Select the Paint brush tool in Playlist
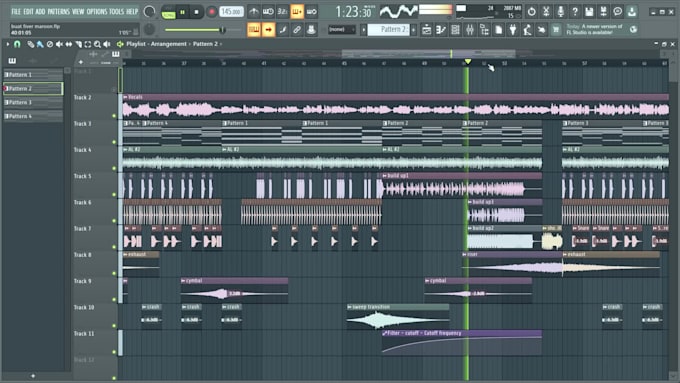Viewport: 680px width, 383px height. pyautogui.click(x=40, y=44)
